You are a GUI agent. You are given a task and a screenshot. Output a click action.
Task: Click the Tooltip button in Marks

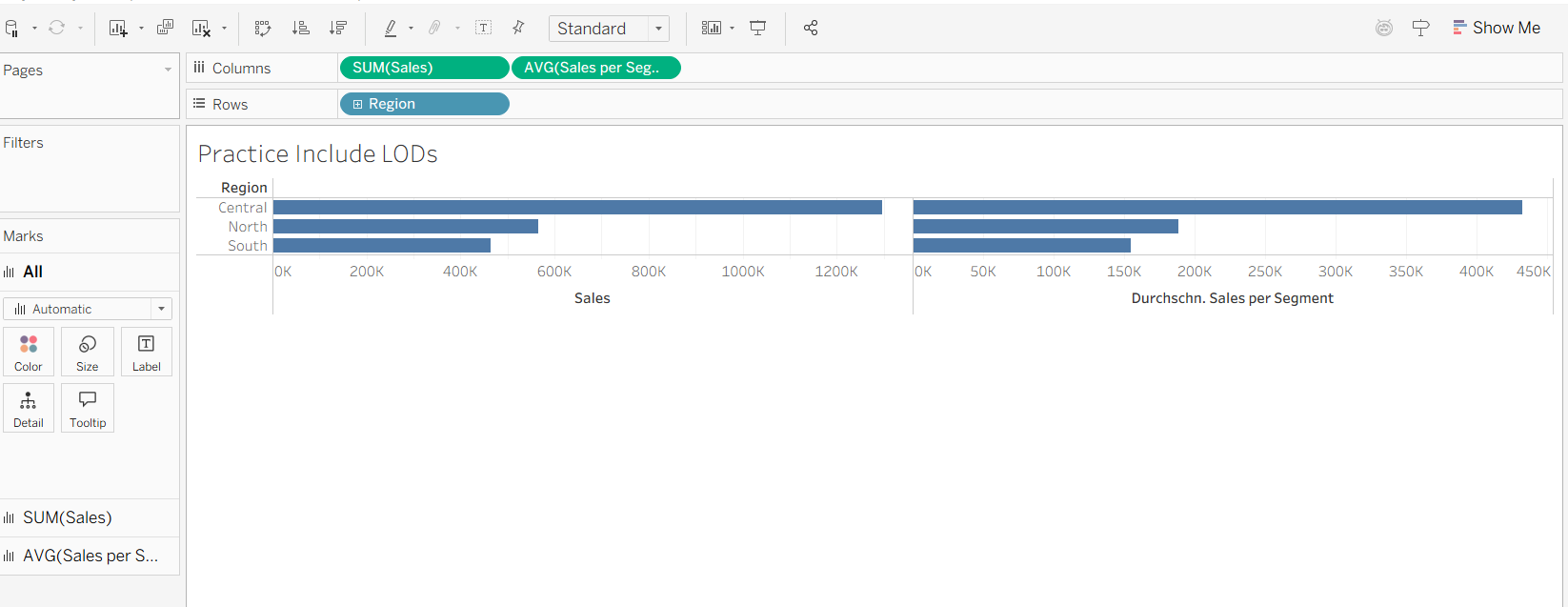[88, 408]
